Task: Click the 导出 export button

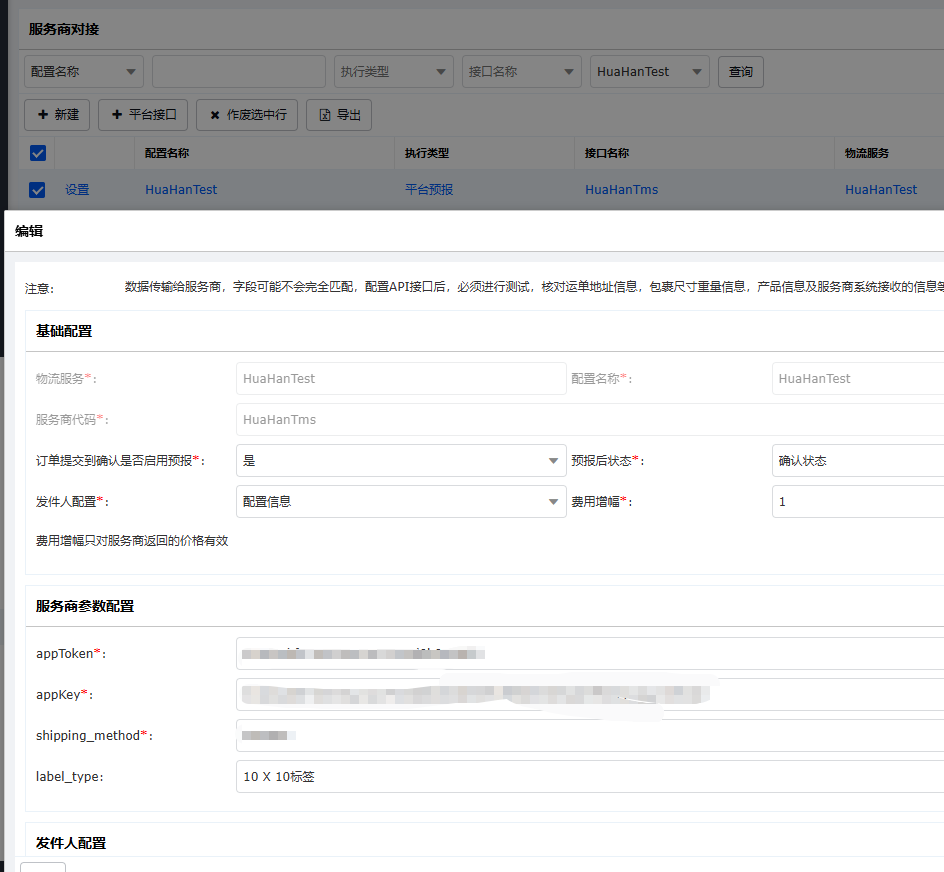Action: pos(339,115)
